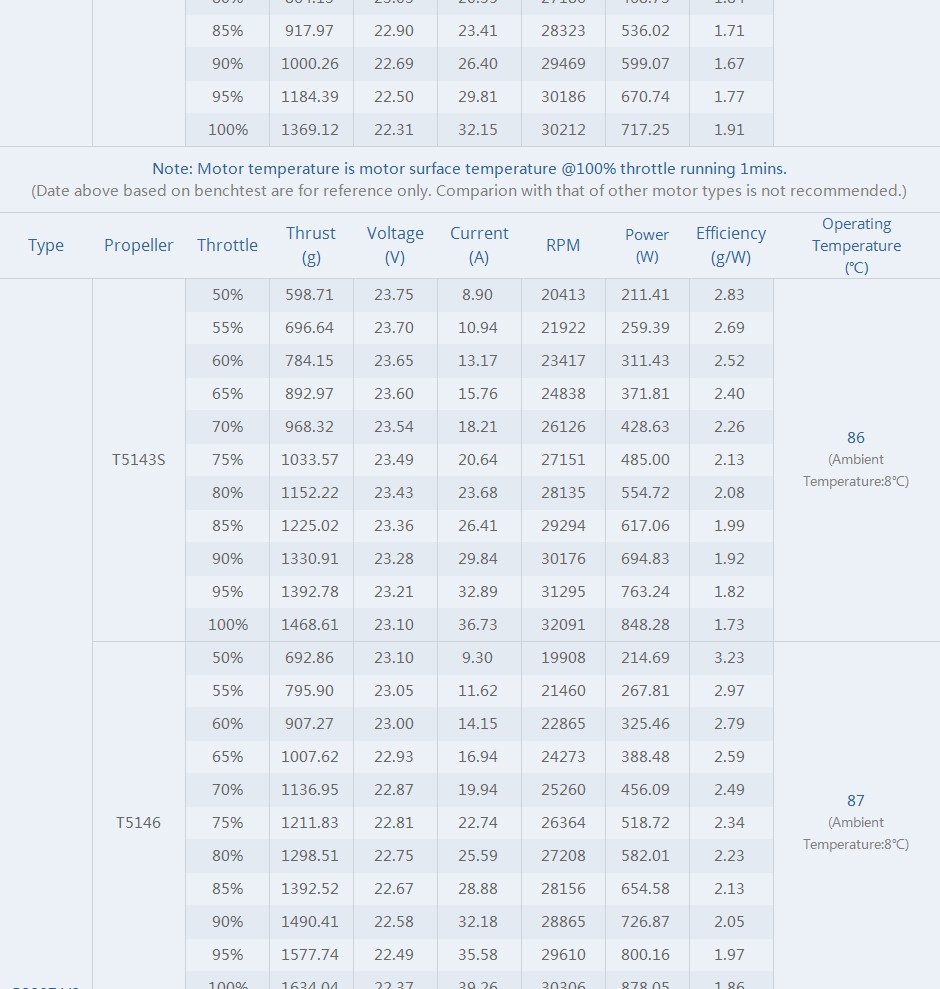Select the Operating Temperature column header
The width and height of the screenshot is (940, 989).
coord(856,245)
